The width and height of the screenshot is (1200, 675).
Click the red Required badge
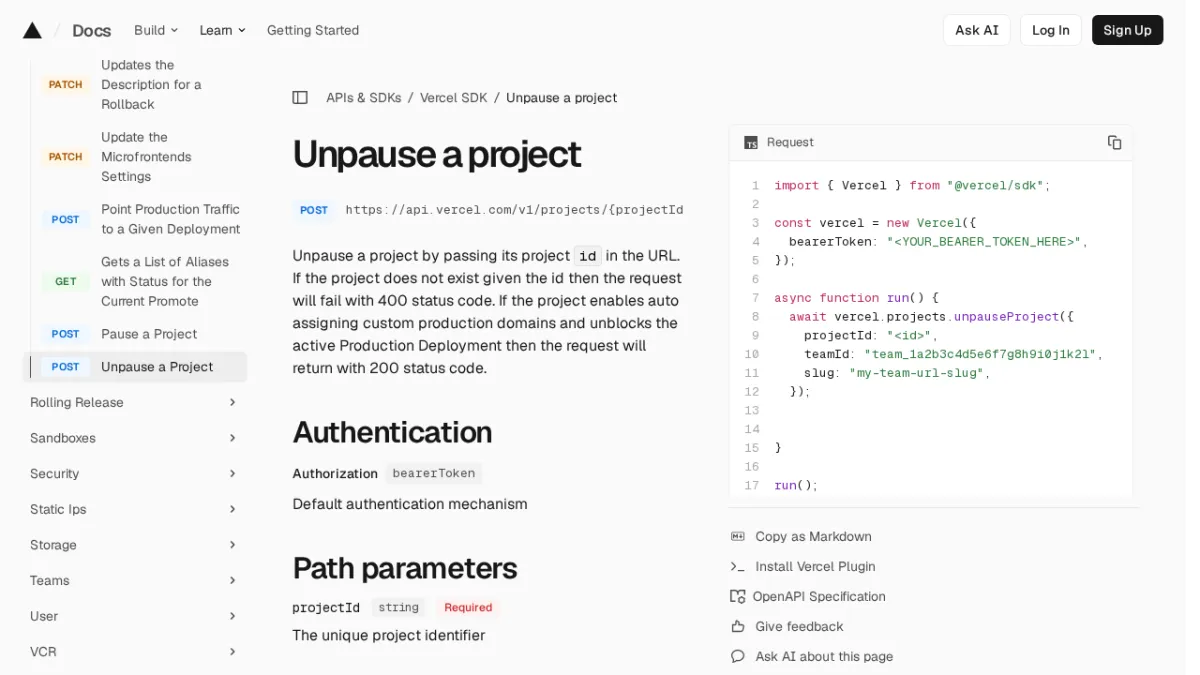pos(468,607)
